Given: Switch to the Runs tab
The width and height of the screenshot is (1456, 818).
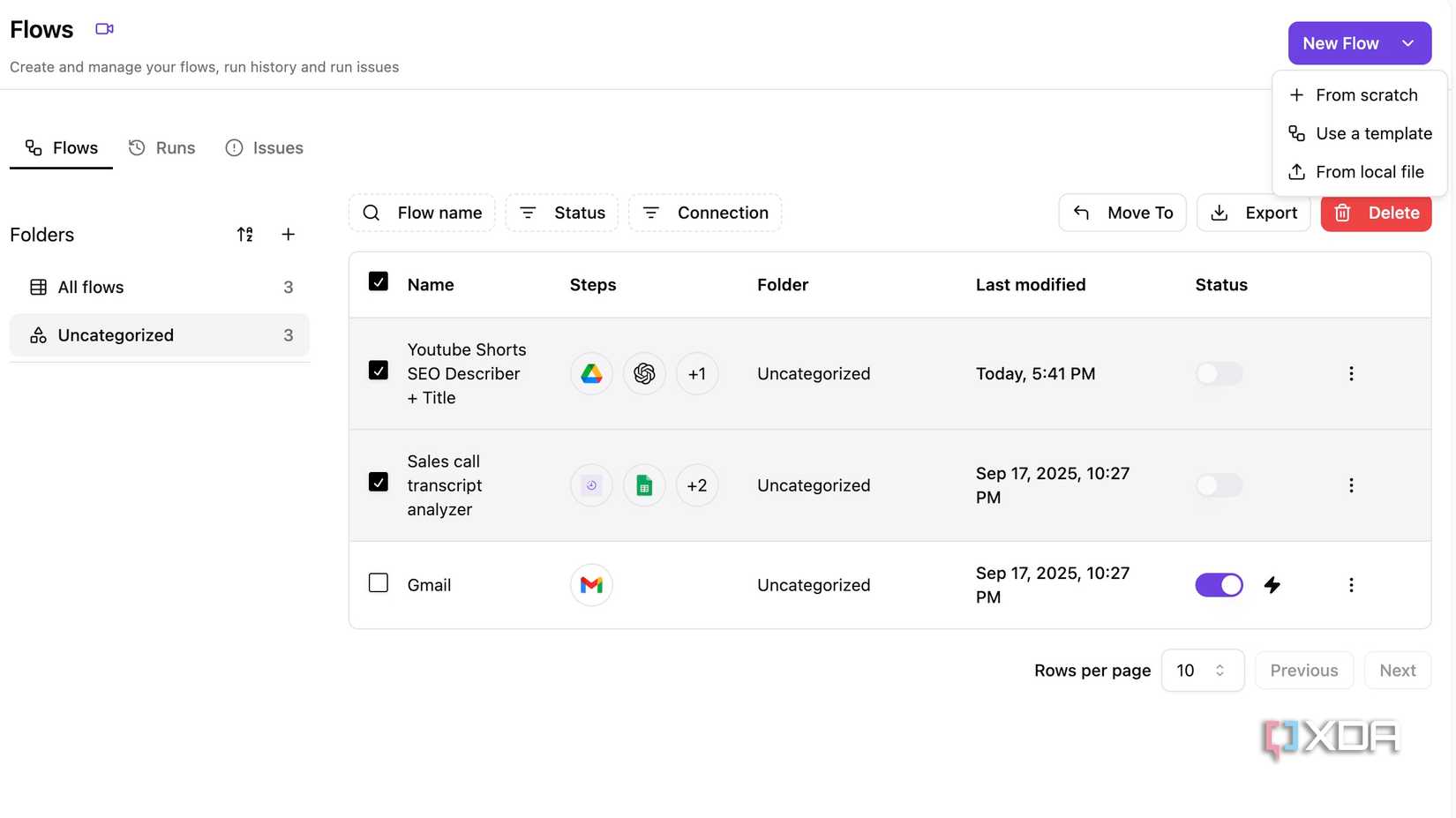Looking at the screenshot, I should [x=161, y=147].
